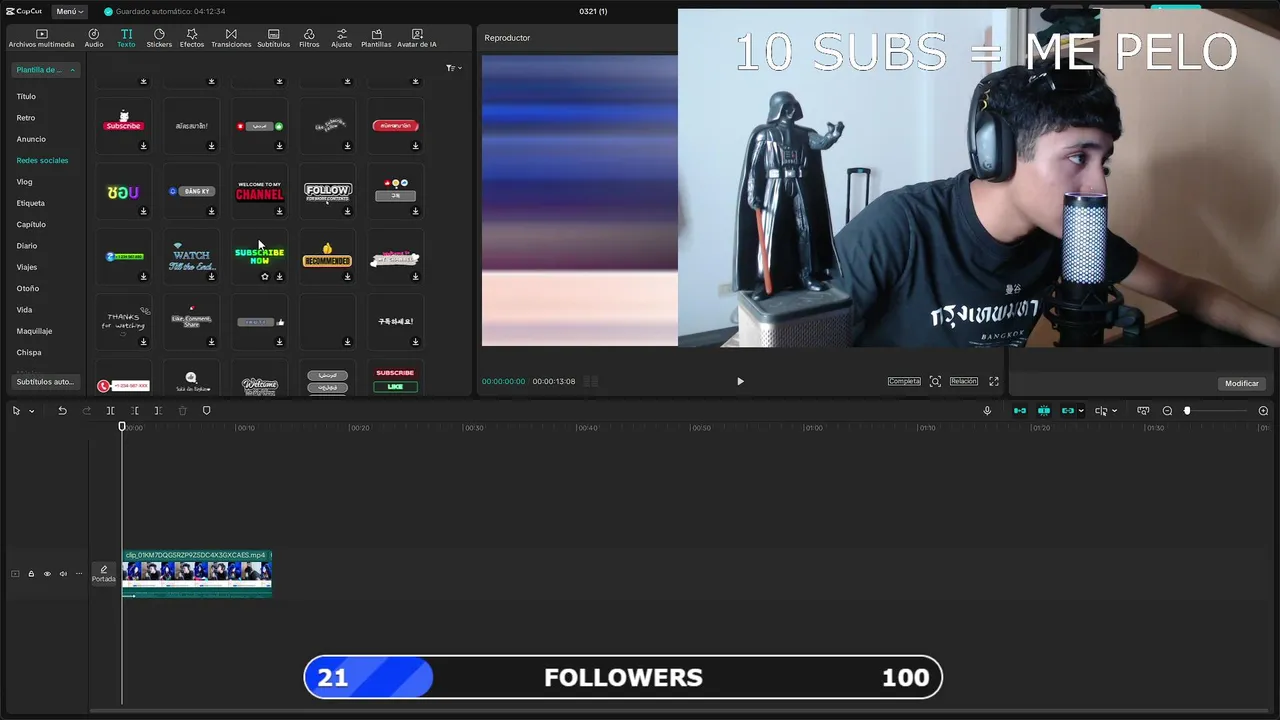Select the FOLLOW text template

coord(327,191)
